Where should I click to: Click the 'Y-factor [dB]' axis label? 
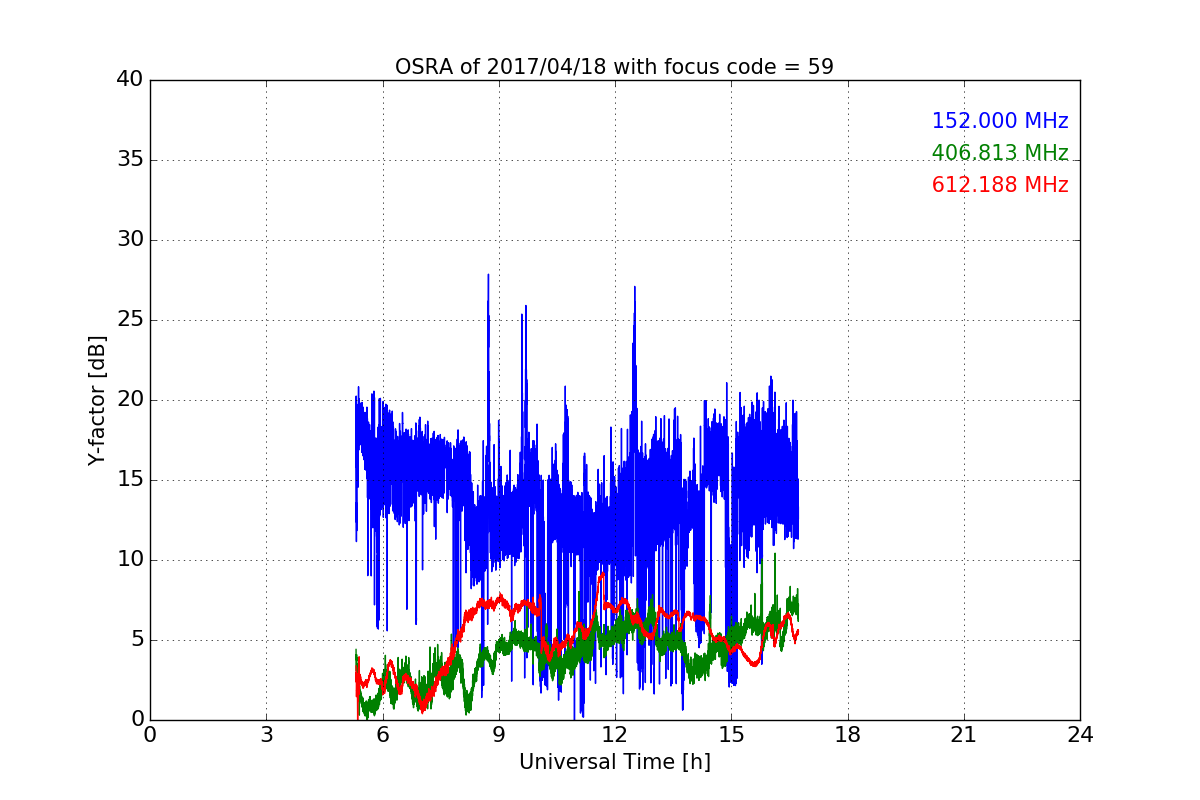97,400
